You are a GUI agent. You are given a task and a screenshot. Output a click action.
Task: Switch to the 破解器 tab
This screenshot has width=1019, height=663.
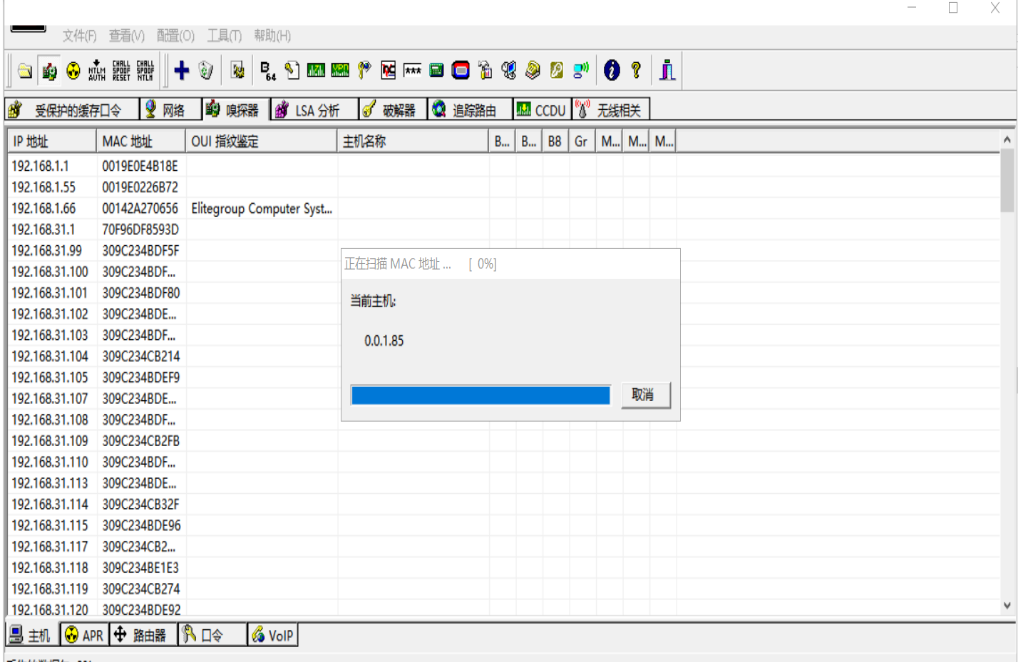point(392,110)
